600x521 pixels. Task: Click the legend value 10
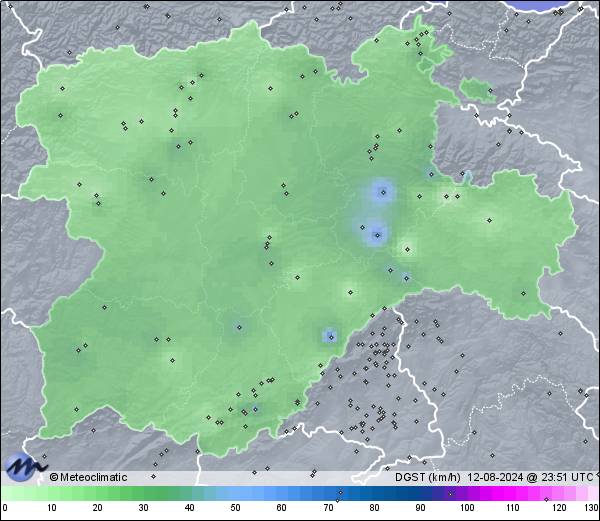tap(52, 508)
